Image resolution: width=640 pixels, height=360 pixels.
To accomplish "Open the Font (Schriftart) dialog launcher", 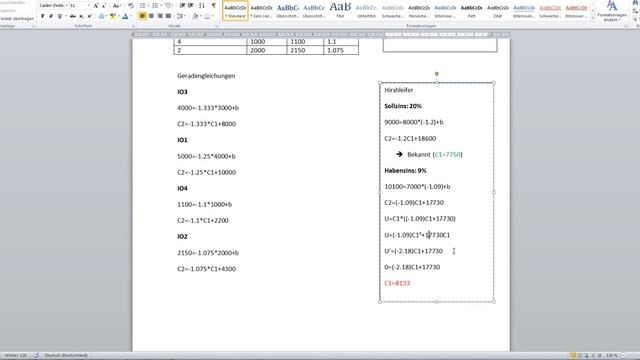I will [133, 26].
